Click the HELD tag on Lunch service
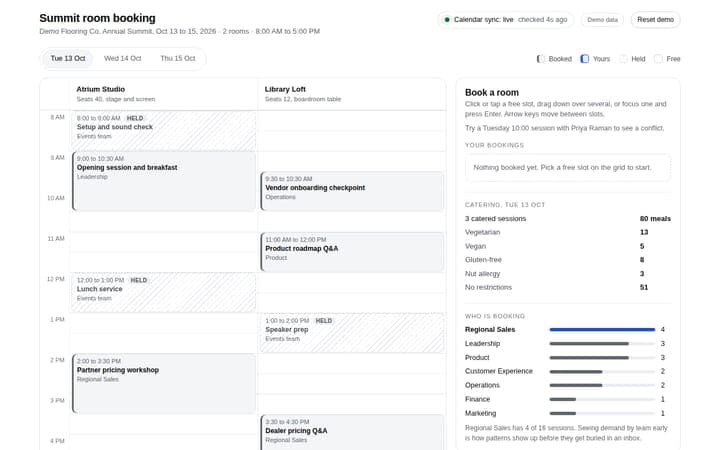 click(139, 280)
